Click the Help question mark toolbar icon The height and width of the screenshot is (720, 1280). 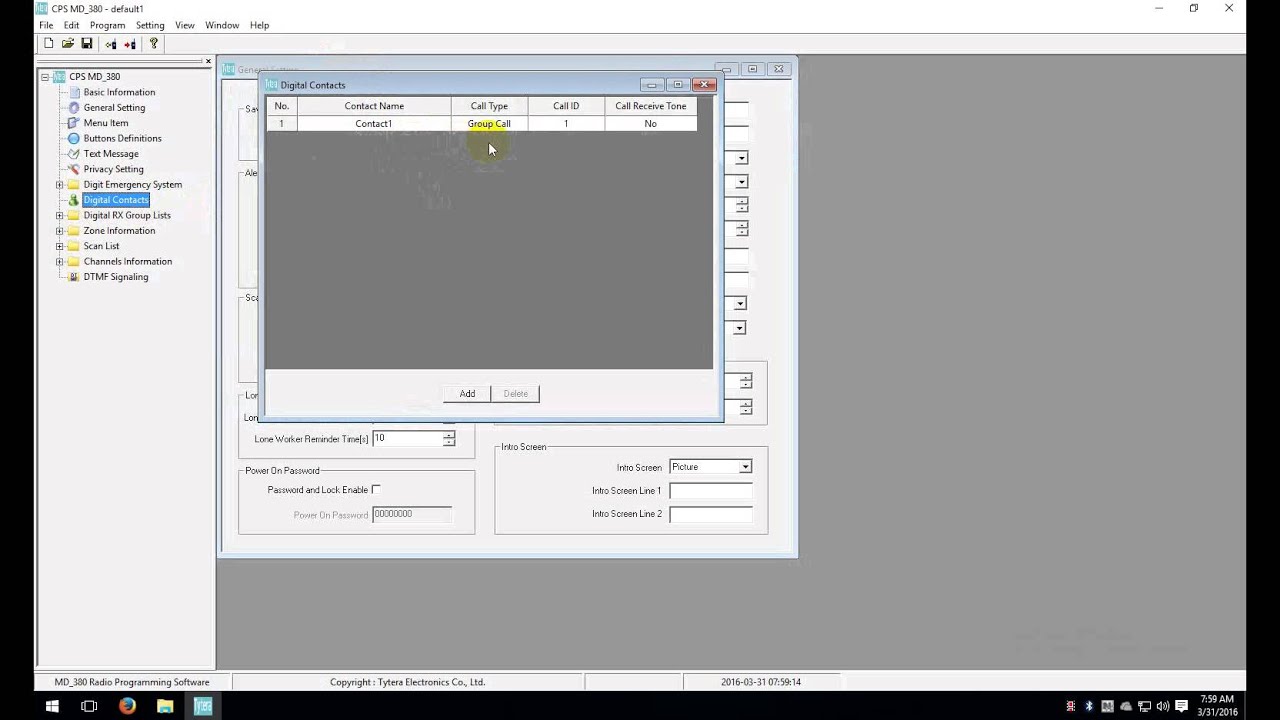pyautogui.click(x=153, y=44)
